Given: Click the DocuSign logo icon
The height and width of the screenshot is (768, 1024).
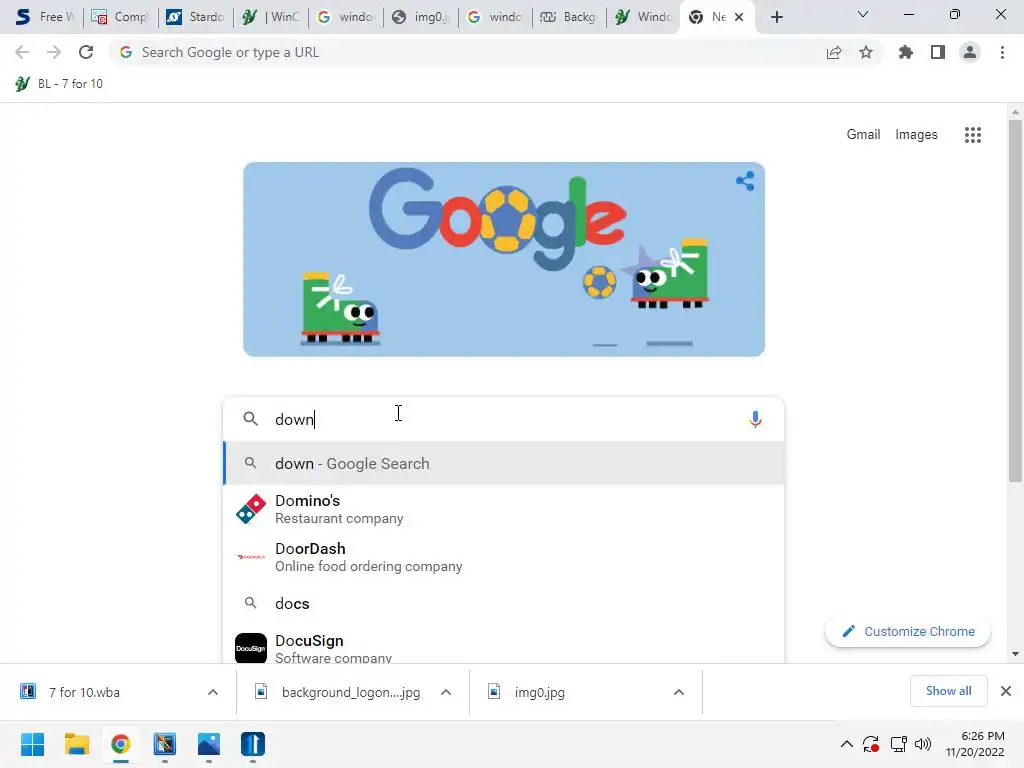Looking at the screenshot, I should coord(251,648).
